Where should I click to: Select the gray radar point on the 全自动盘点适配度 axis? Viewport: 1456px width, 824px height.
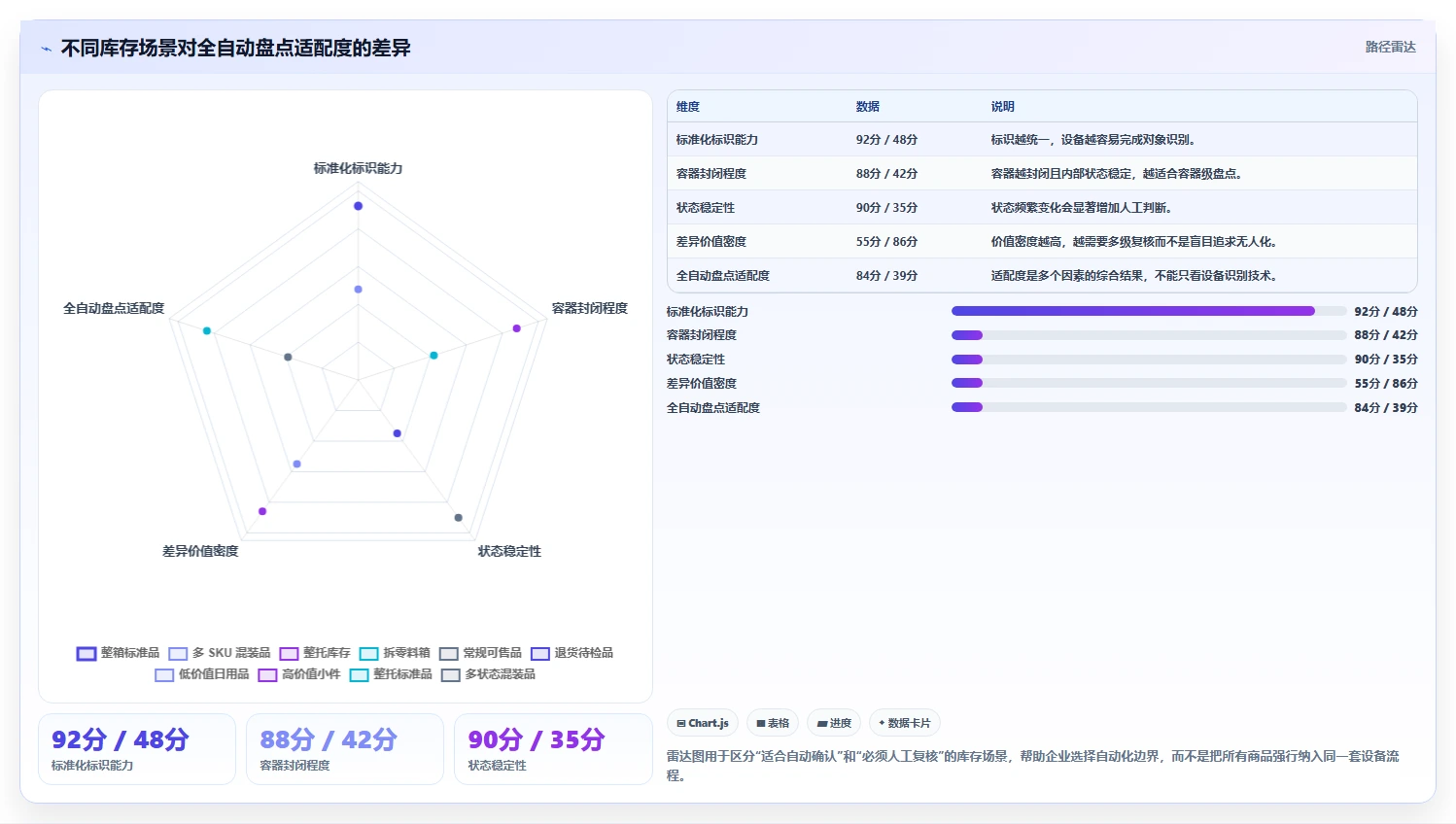[x=288, y=358]
